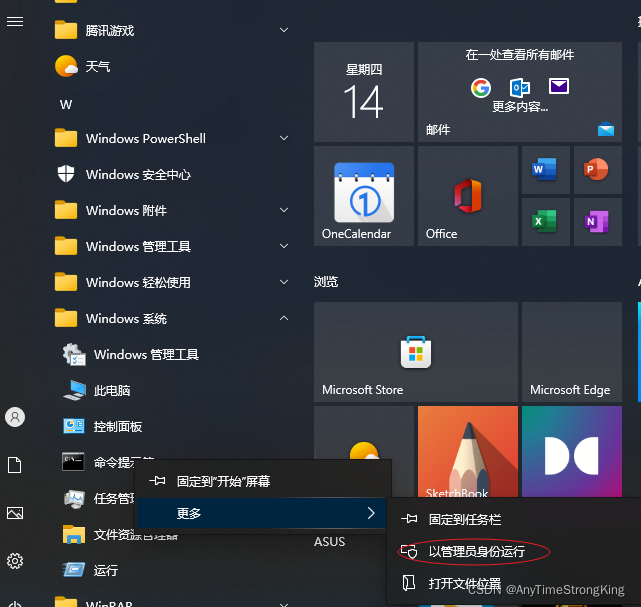The height and width of the screenshot is (607, 641).
Task: Open the Documents icon in left sidebar
Action: point(15,465)
